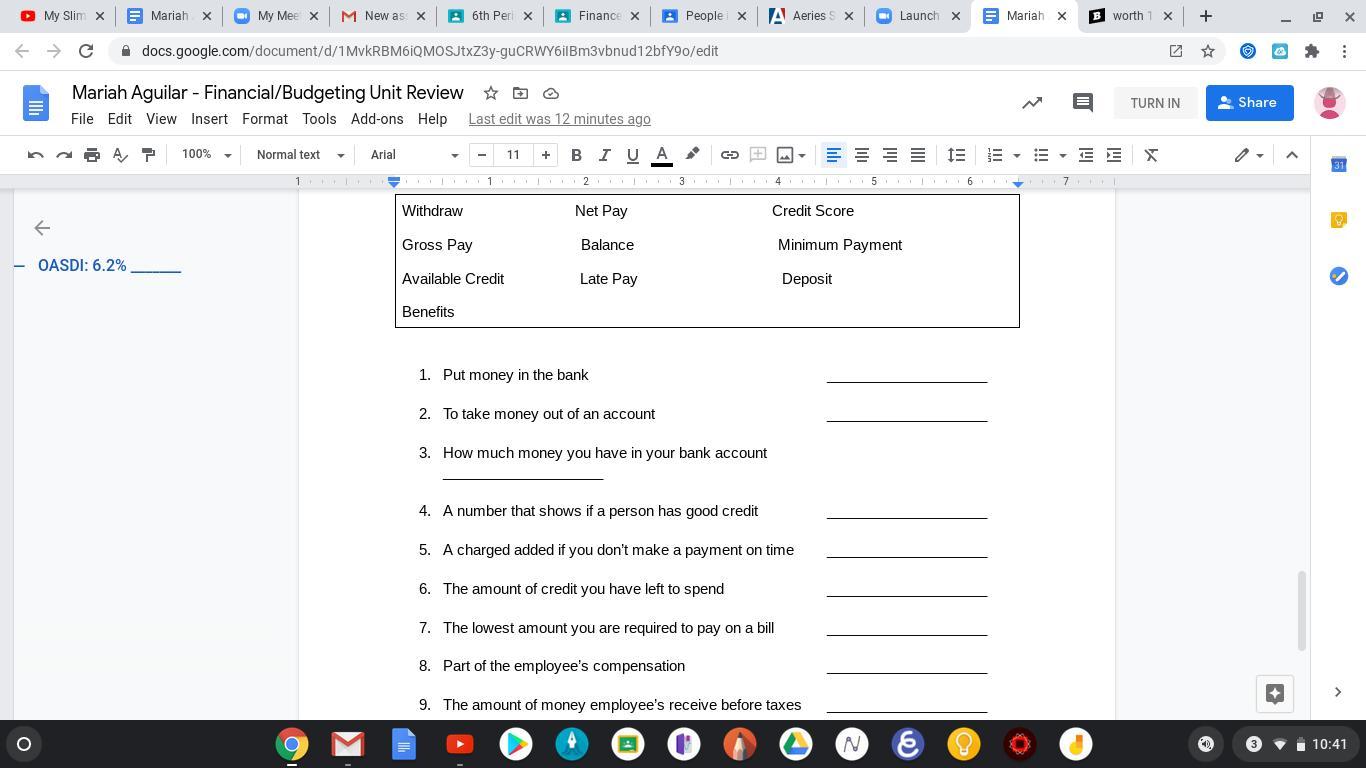Click the Clear formatting icon

1151,155
